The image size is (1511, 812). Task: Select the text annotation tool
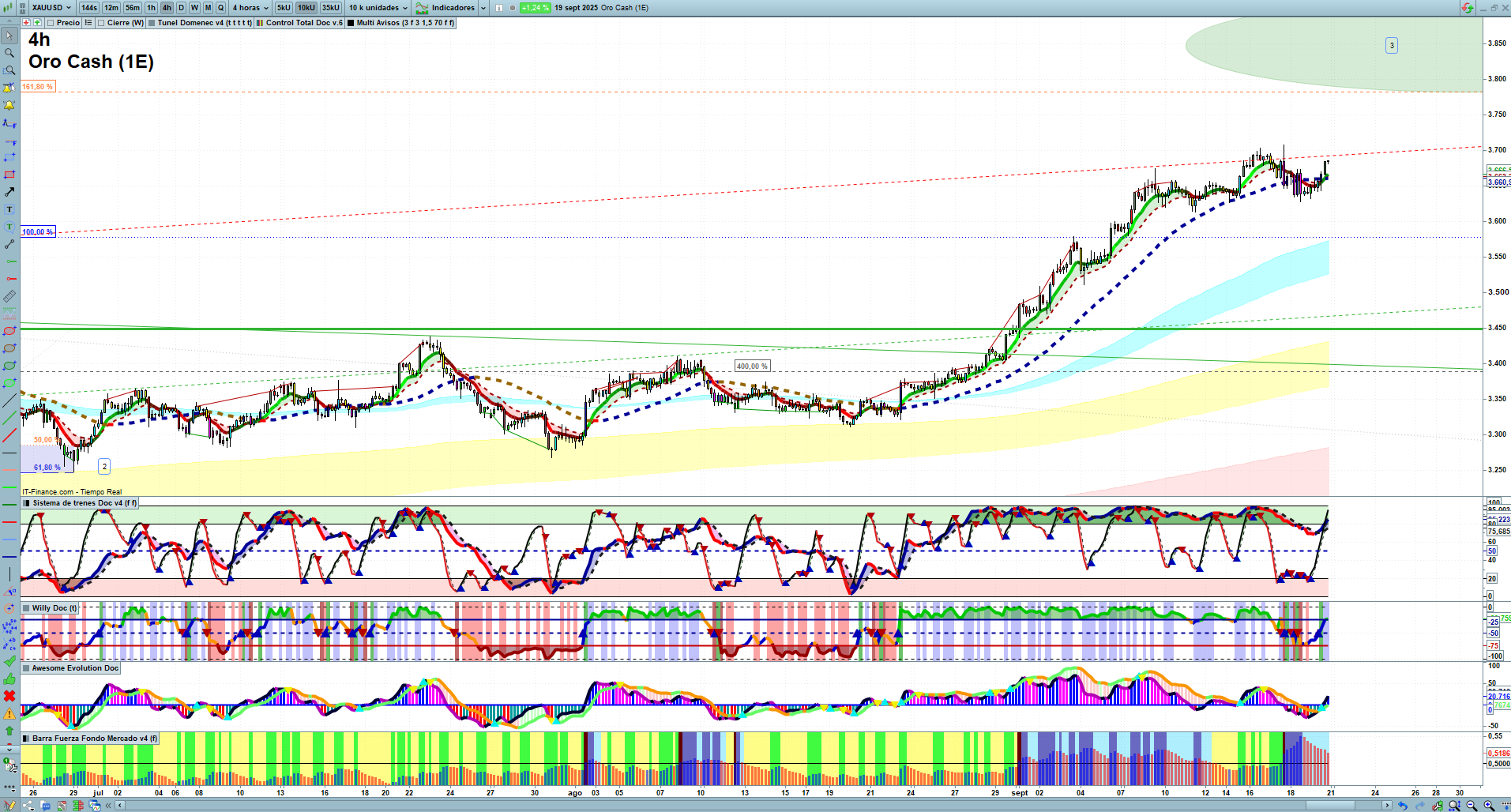click(x=9, y=209)
